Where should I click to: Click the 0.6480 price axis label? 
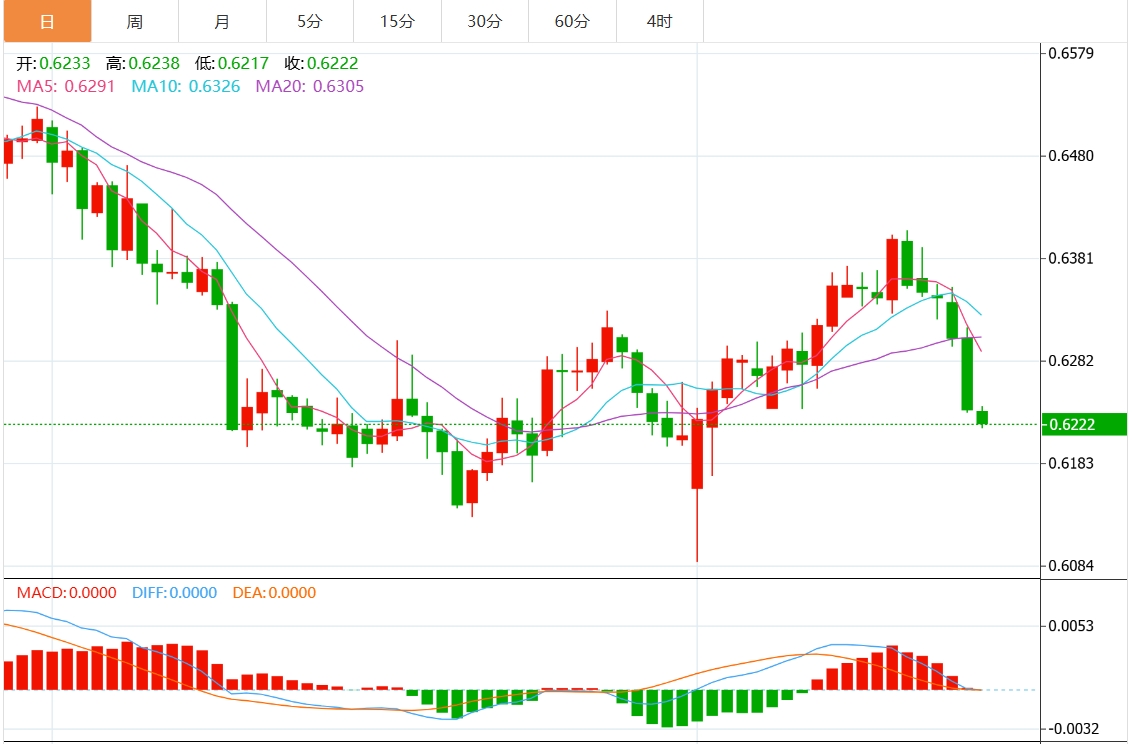pos(1071,156)
